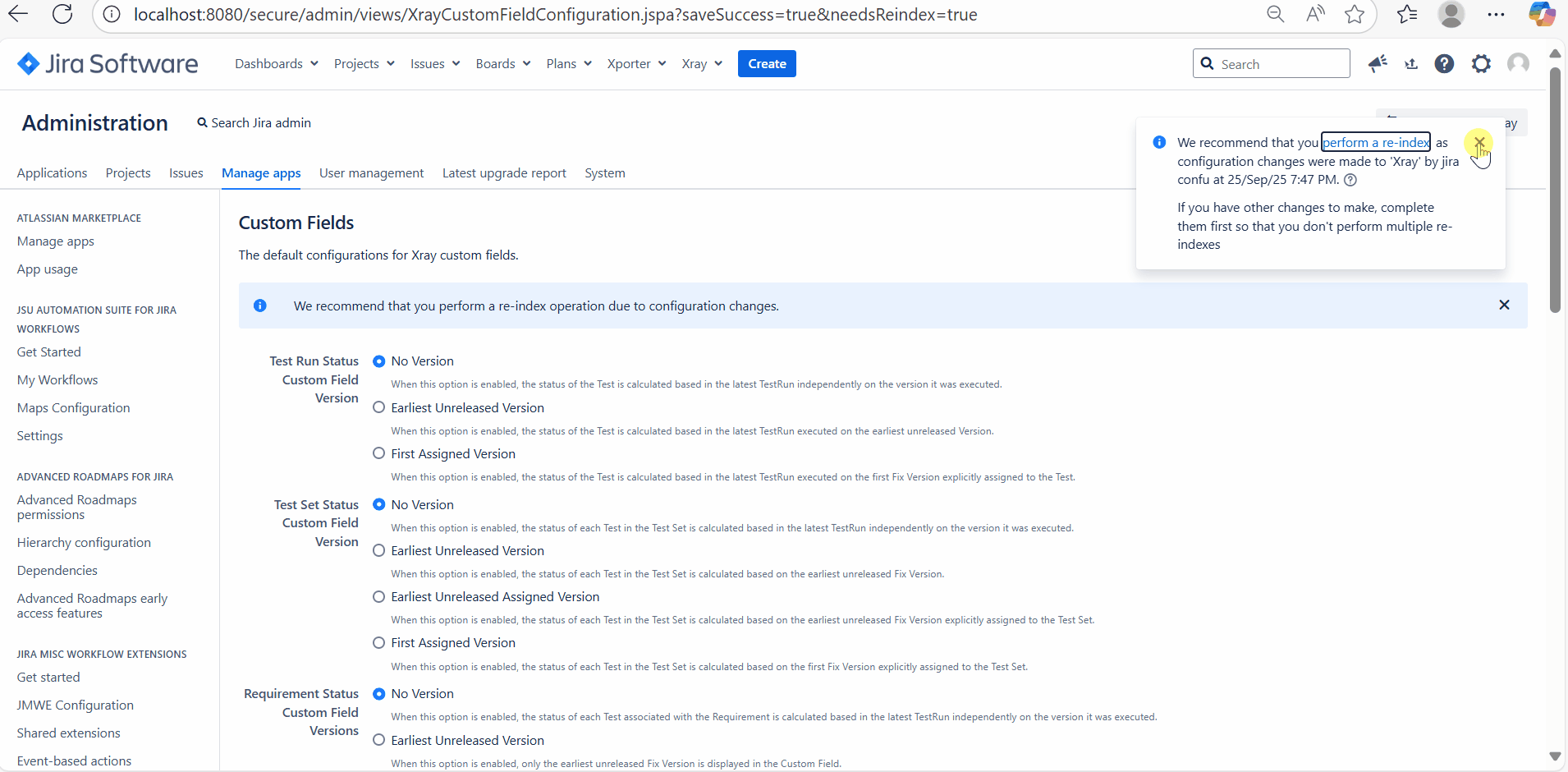Select Earliest Unreleased Version for Test Run Status
1568x772 pixels.
click(x=379, y=408)
